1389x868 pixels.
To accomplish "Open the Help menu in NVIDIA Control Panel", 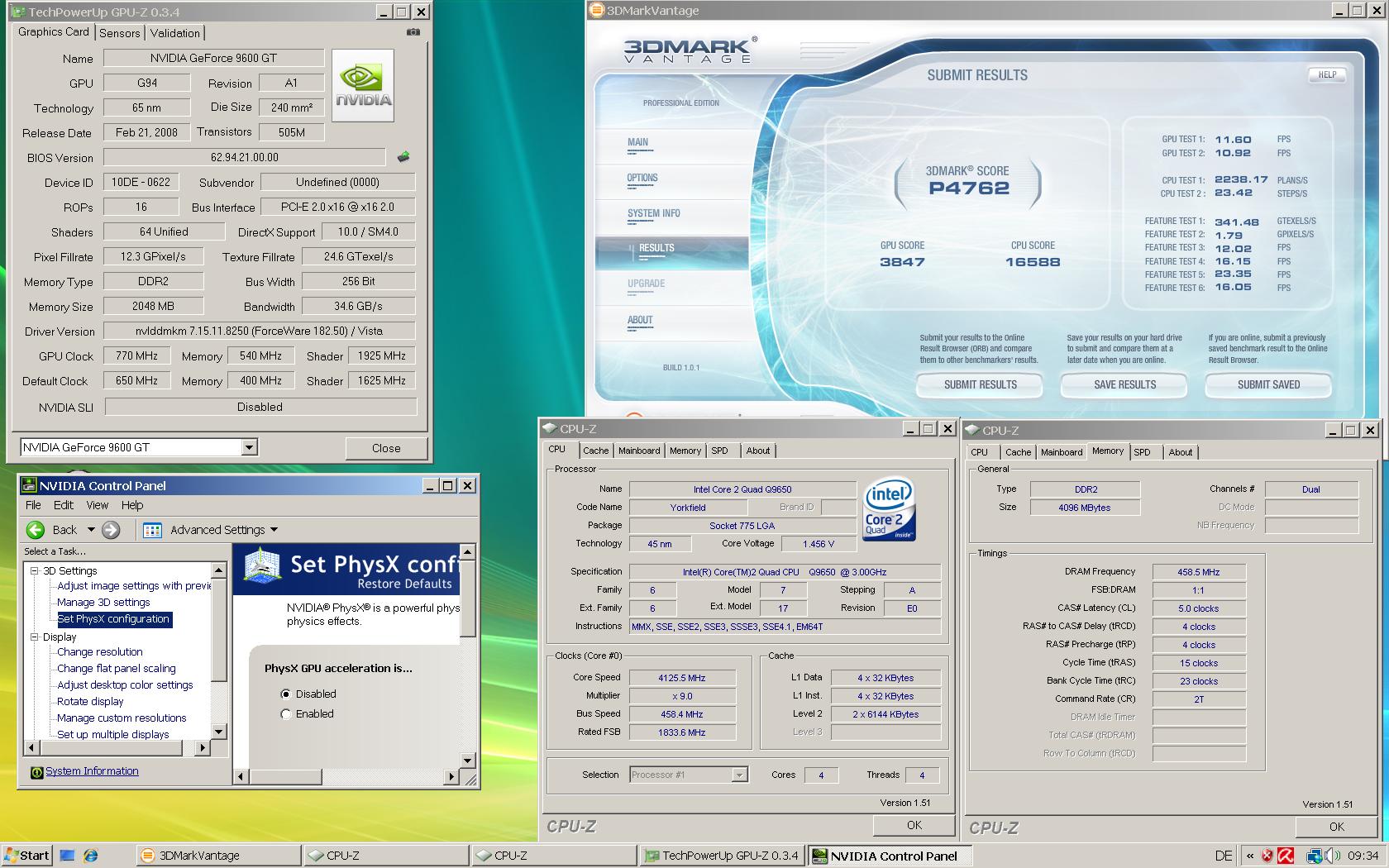I will click(x=132, y=505).
